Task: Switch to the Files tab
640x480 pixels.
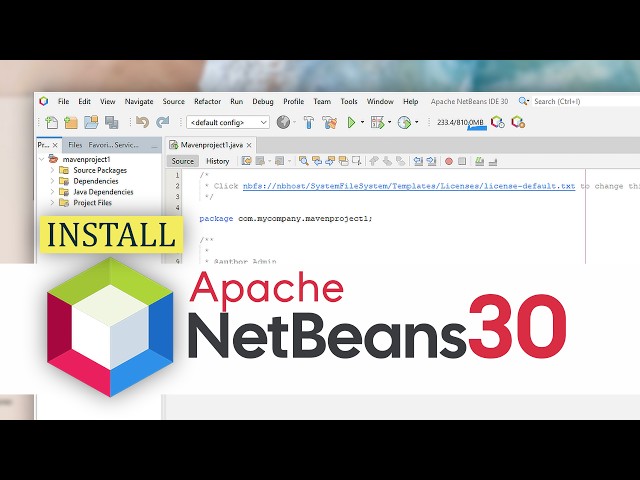Action: pos(75,145)
